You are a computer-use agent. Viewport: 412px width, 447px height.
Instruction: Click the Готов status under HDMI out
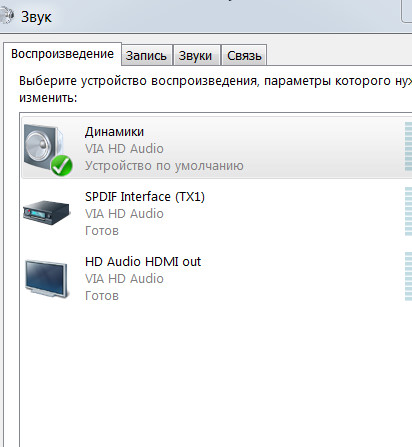[x=102, y=296]
